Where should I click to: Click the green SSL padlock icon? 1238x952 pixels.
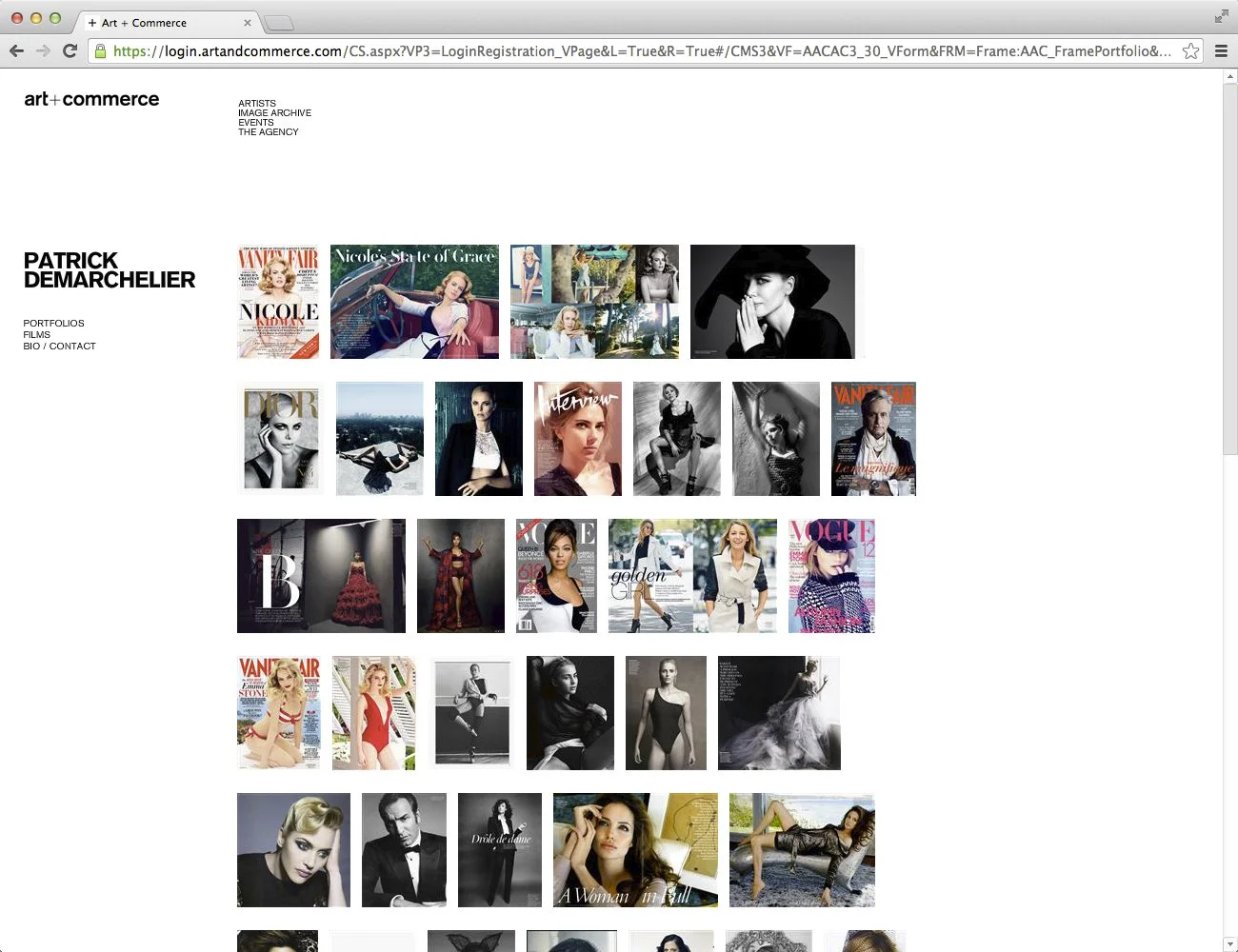click(x=100, y=51)
